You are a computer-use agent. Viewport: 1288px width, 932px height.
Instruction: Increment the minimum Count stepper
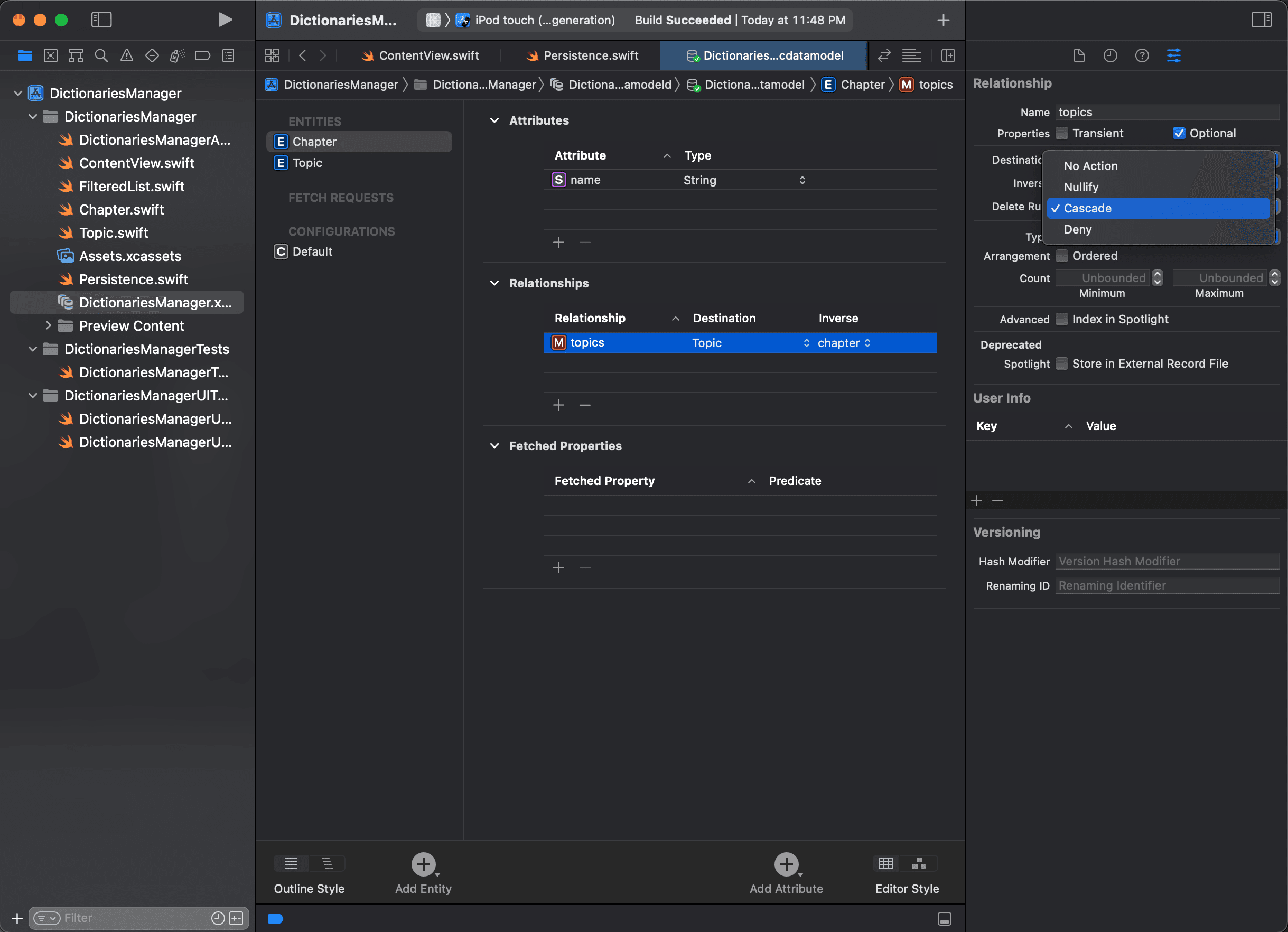[1159, 274]
